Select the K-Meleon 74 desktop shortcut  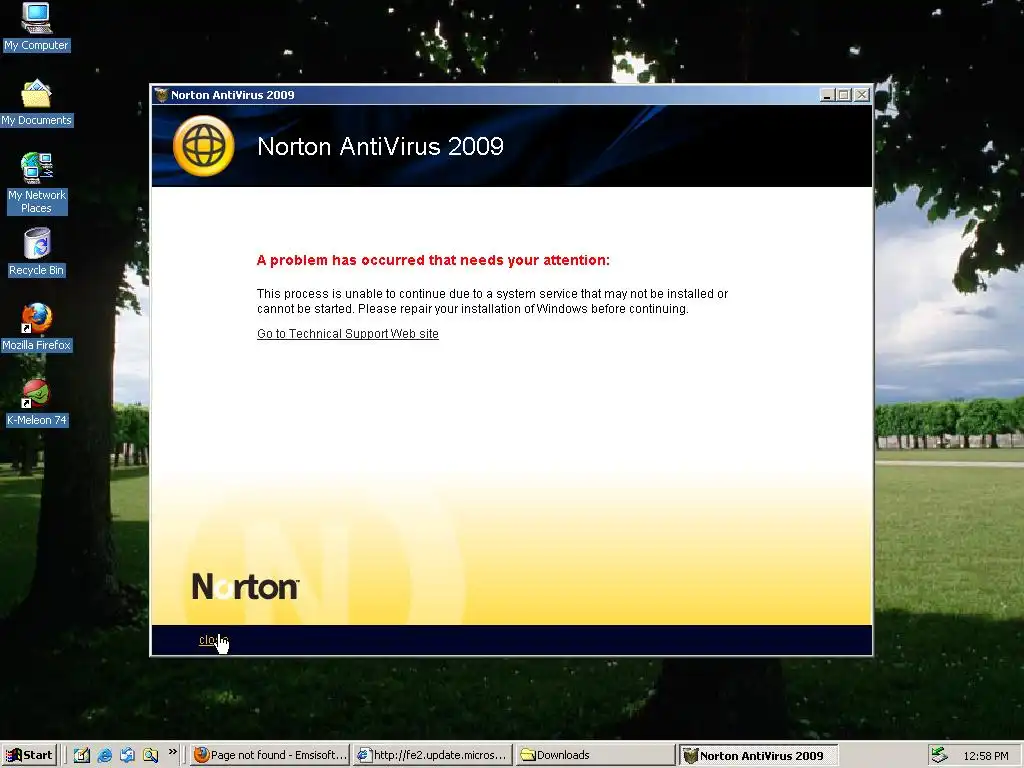click(x=37, y=402)
